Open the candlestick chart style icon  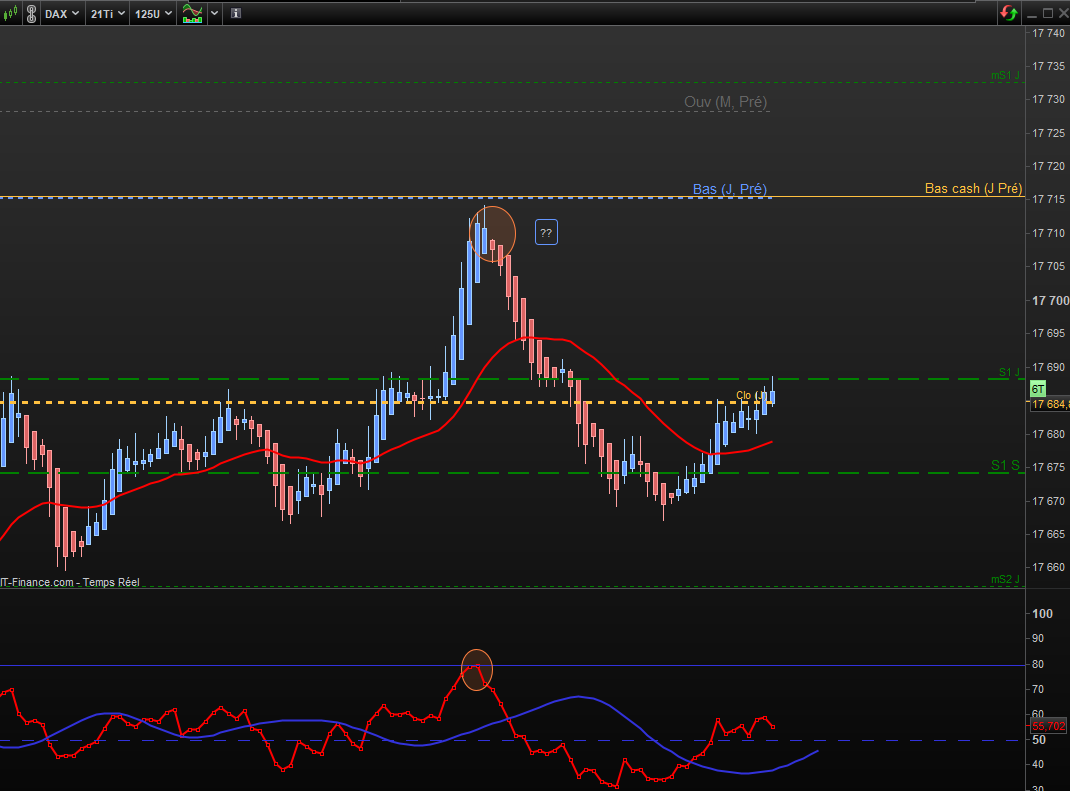[10, 14]
